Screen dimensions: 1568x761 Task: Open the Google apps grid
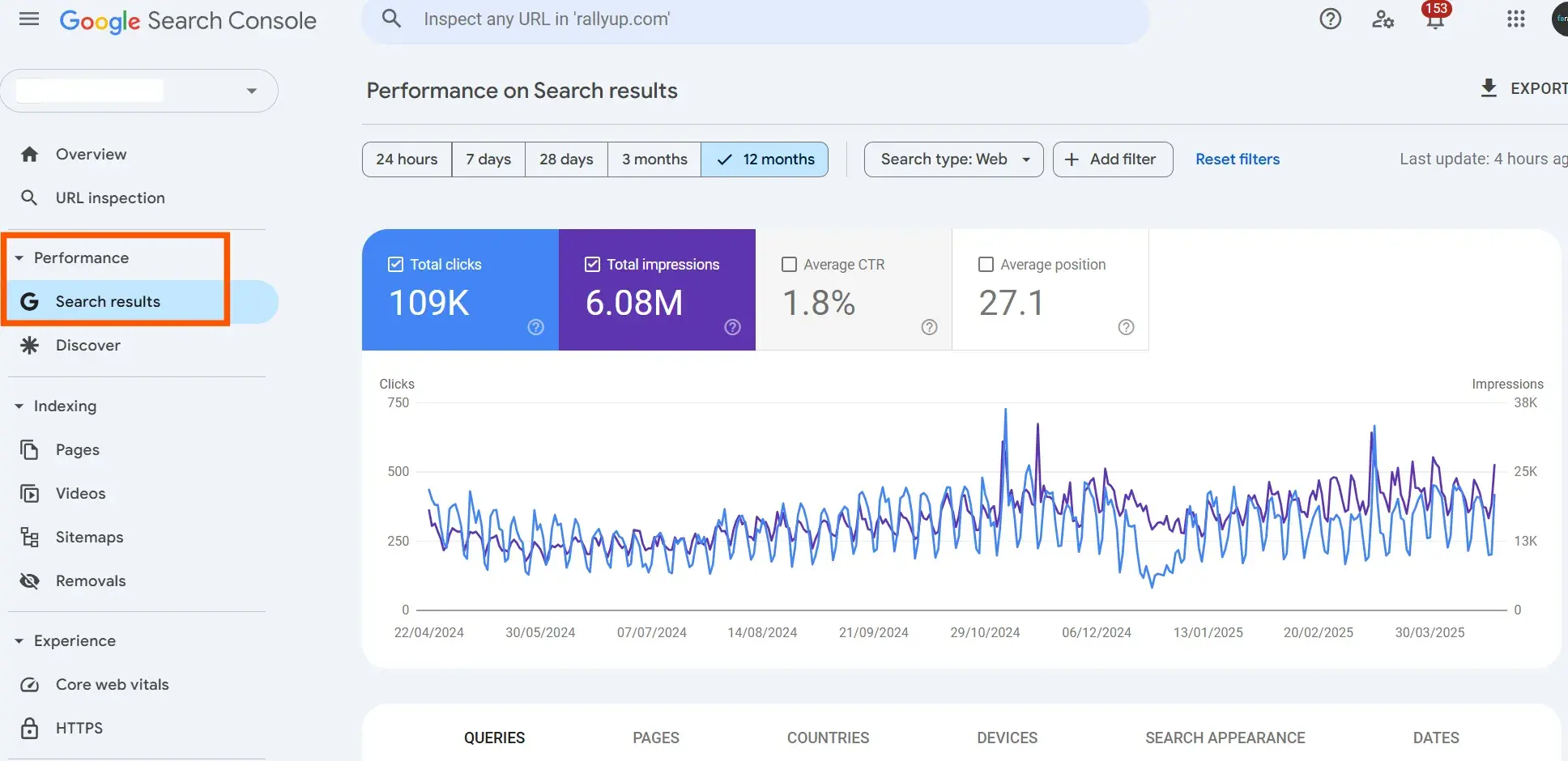coord(1515,19)
